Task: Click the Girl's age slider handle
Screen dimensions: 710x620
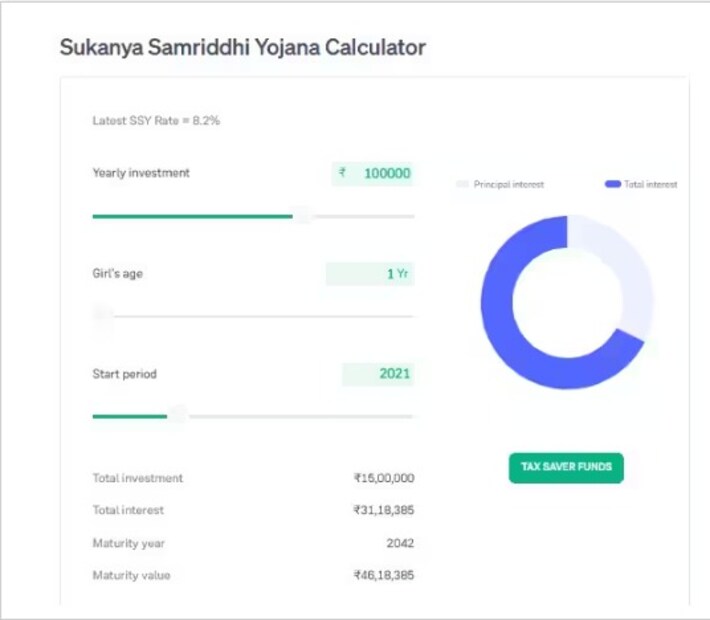Action: click(x=102, y=316)
